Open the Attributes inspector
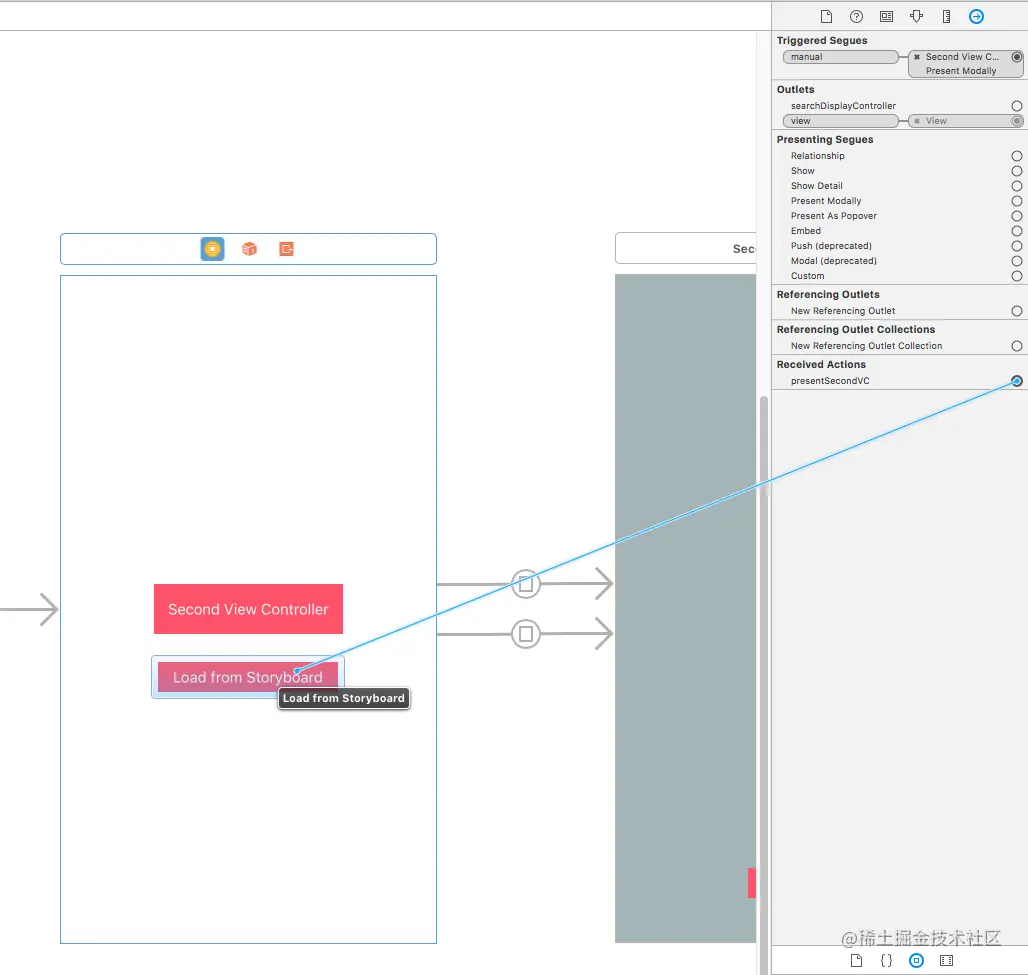The image size is (1028, 975). [x=917, y=16]
